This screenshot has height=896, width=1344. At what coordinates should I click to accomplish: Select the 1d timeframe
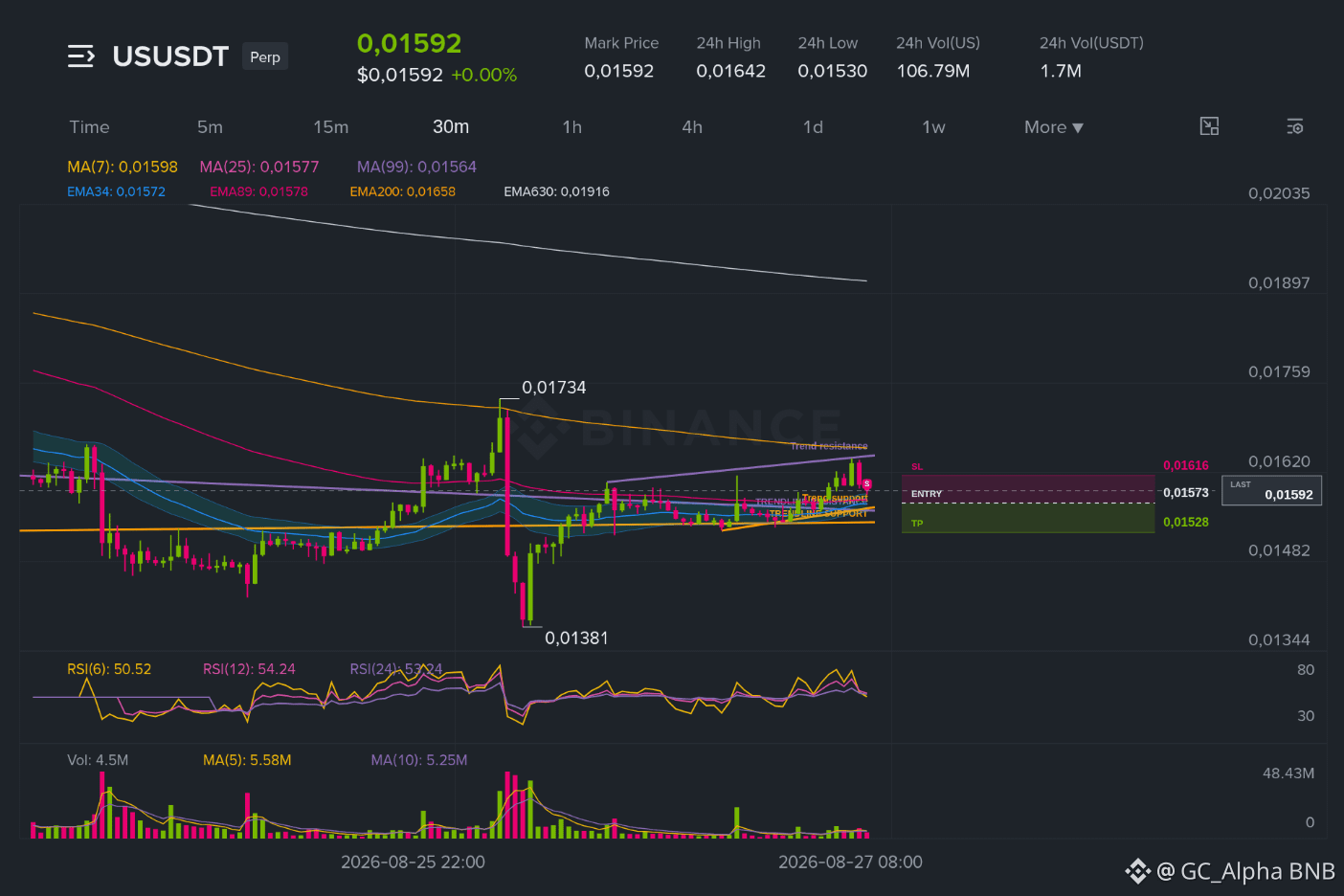coord(813,127)
